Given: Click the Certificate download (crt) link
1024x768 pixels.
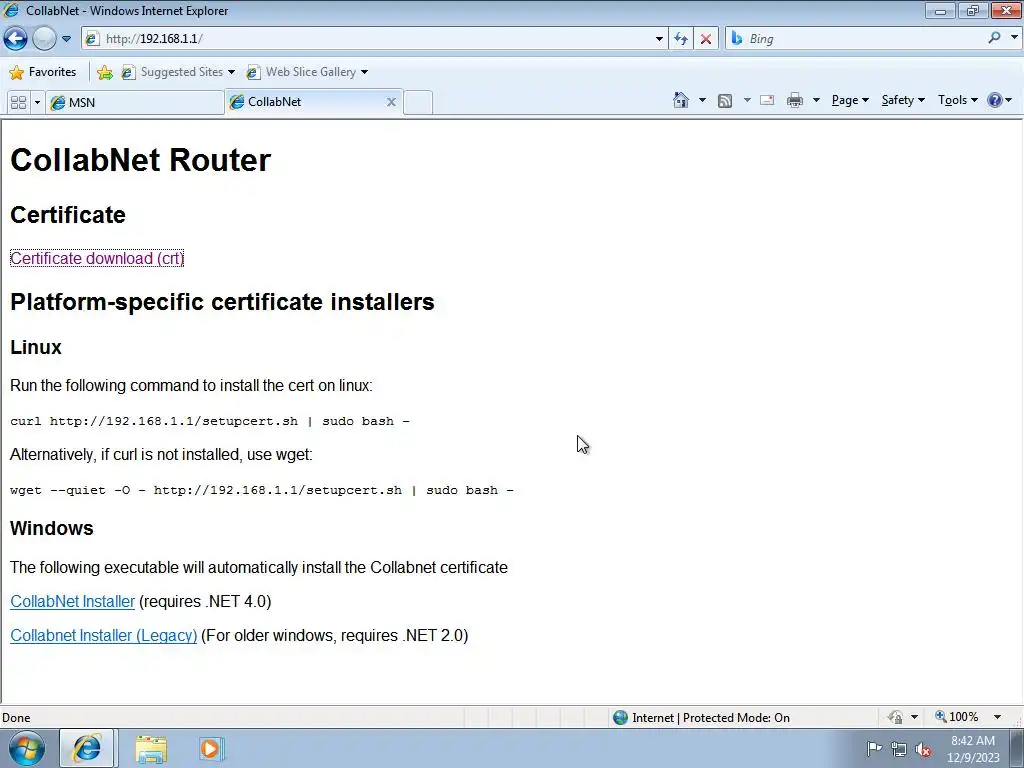Looking at the screenshot, I should (x=97, y=258).
